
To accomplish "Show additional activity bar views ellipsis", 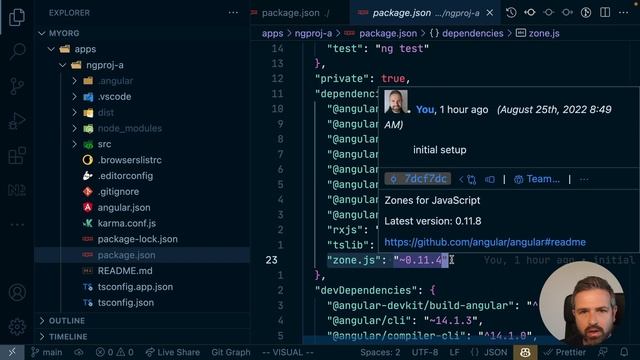I will (x=17, y=224).
